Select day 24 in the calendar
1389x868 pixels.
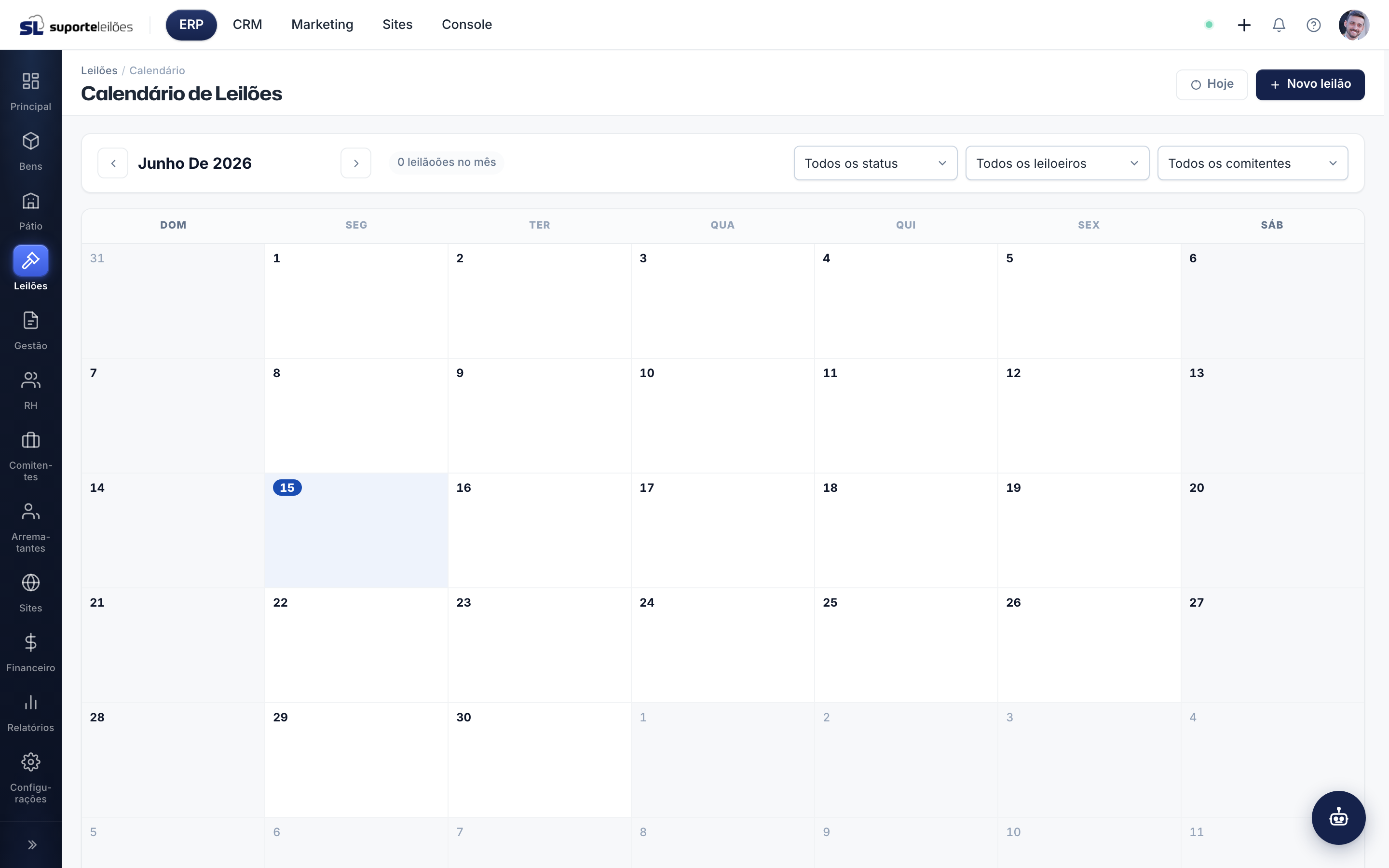(722, 645)
